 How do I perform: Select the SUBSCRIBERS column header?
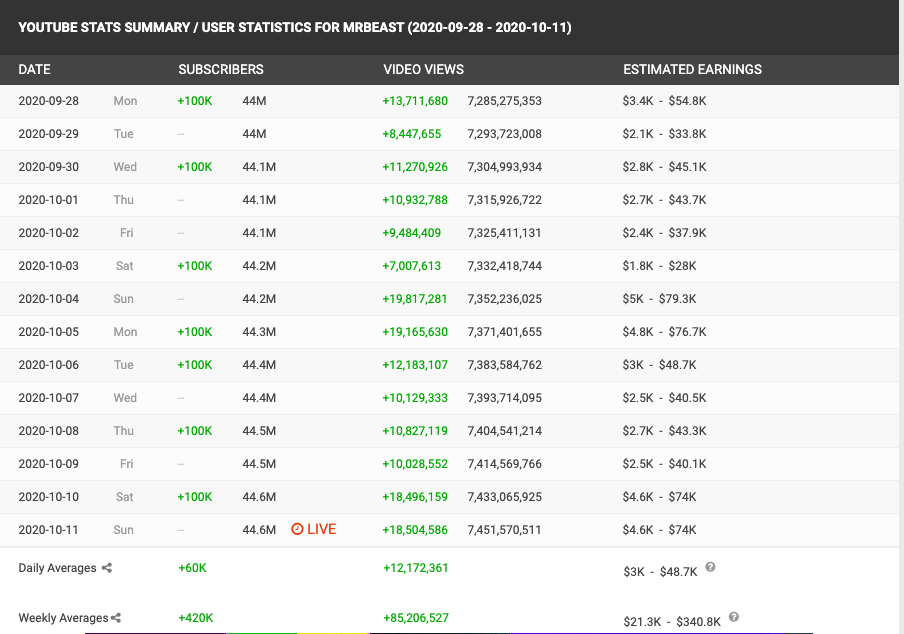pos(221,70)
